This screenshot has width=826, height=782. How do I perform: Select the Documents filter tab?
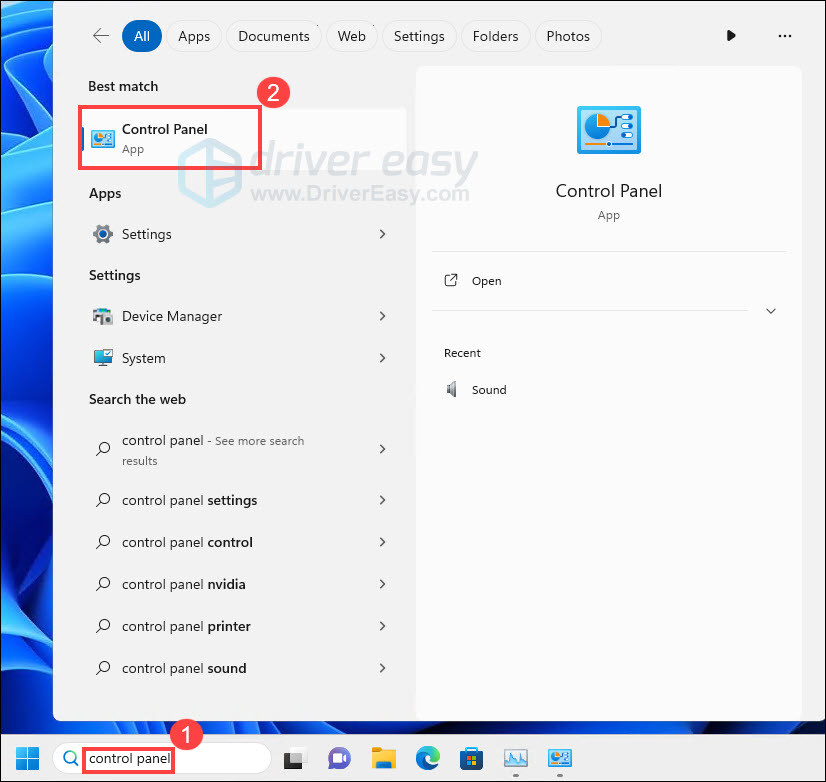273,36
